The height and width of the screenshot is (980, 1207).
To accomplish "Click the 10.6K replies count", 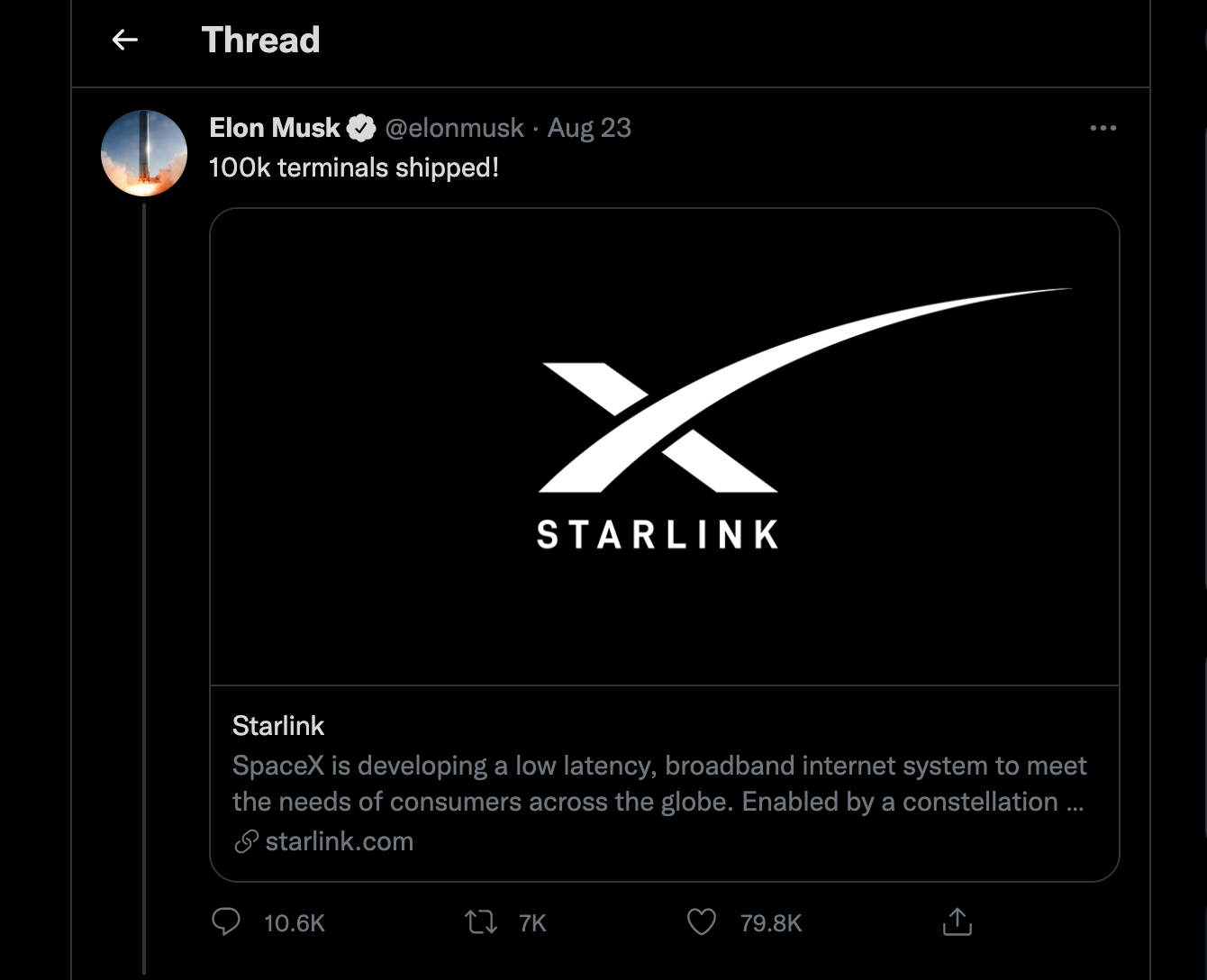I will tap(295, 923).
